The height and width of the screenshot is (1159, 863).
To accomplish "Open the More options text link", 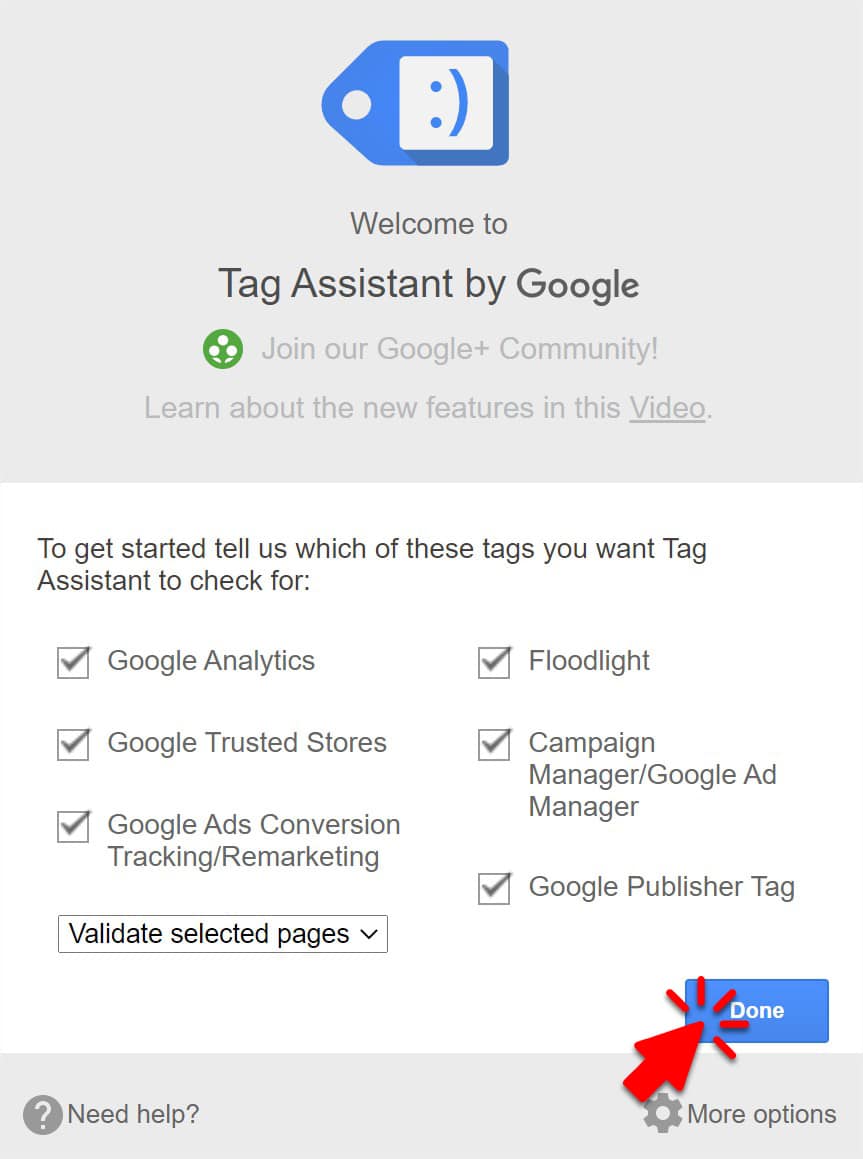I will (761, 1114).
